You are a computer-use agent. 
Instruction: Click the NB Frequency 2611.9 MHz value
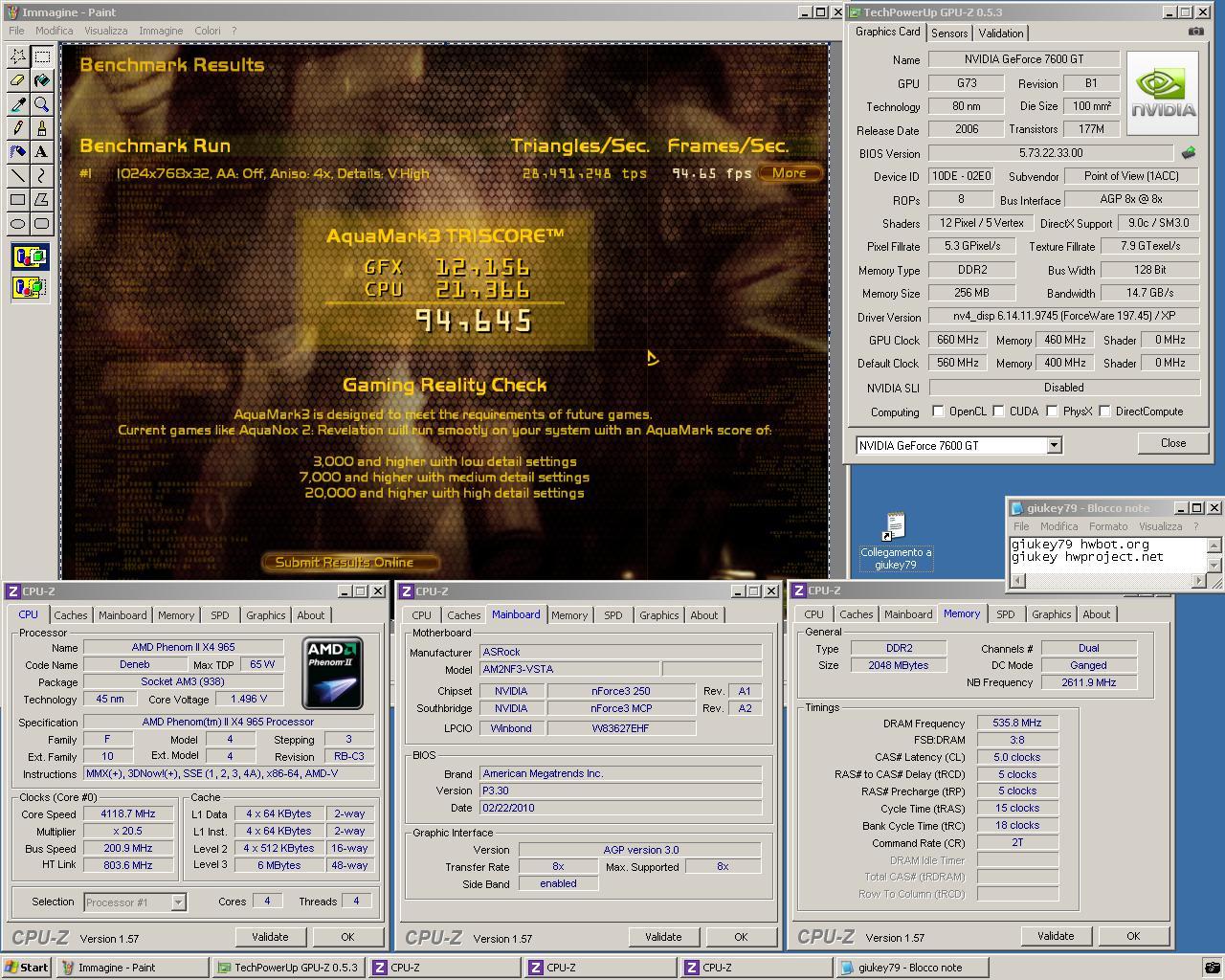click(x=1088, y=682)
